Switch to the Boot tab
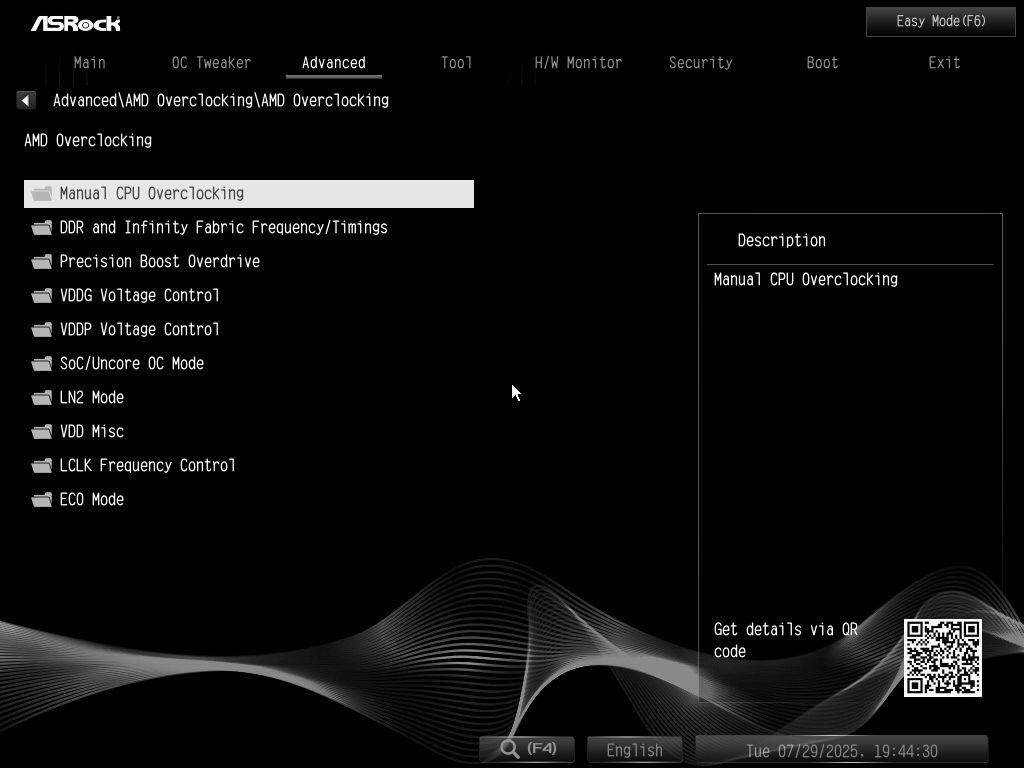Screen dimensions: 1024x768 click(822, 63)
